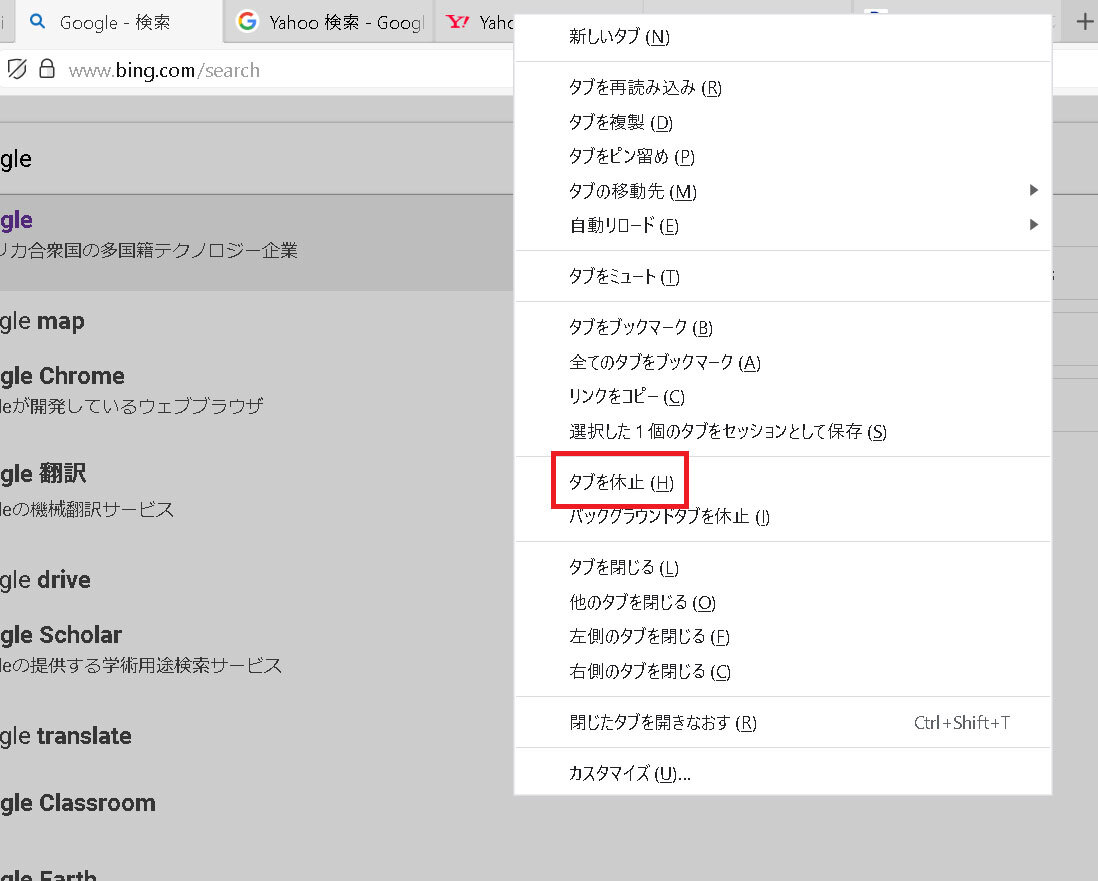Choose タブを再読み込み menu item
The height and width of the screenshot is (881, 1098).
pyautogui.click(x=645, y=88)
